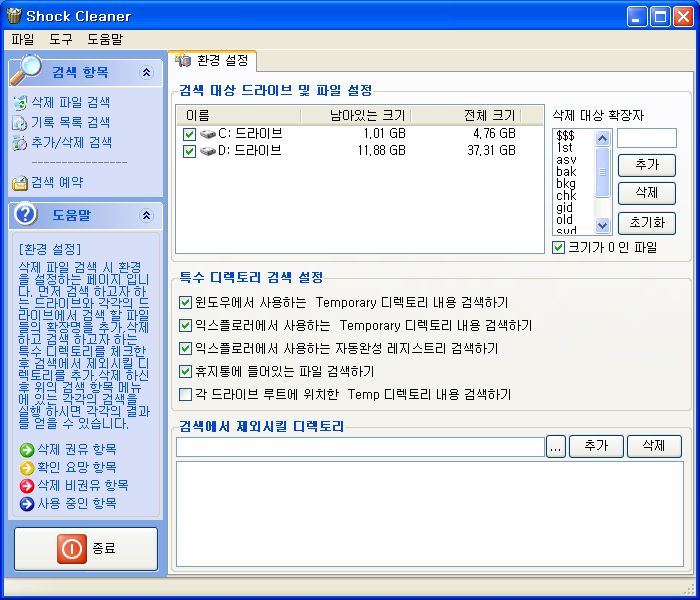The width and height of the screenshot is (700, 600).
Task: Open 삭제 파일 검색 link
Action: tap(71, 103)
